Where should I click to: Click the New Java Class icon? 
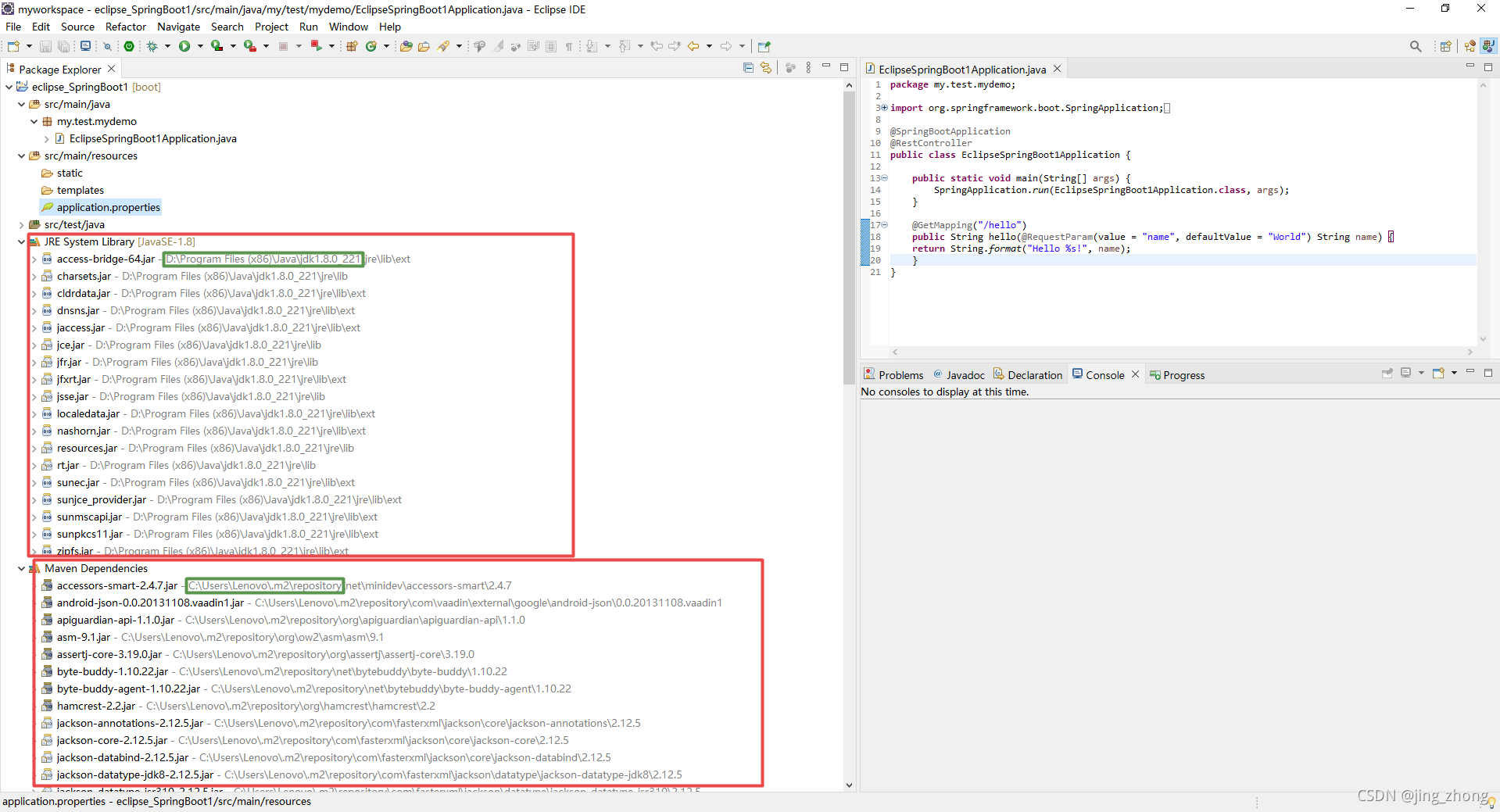click(371, 46)
